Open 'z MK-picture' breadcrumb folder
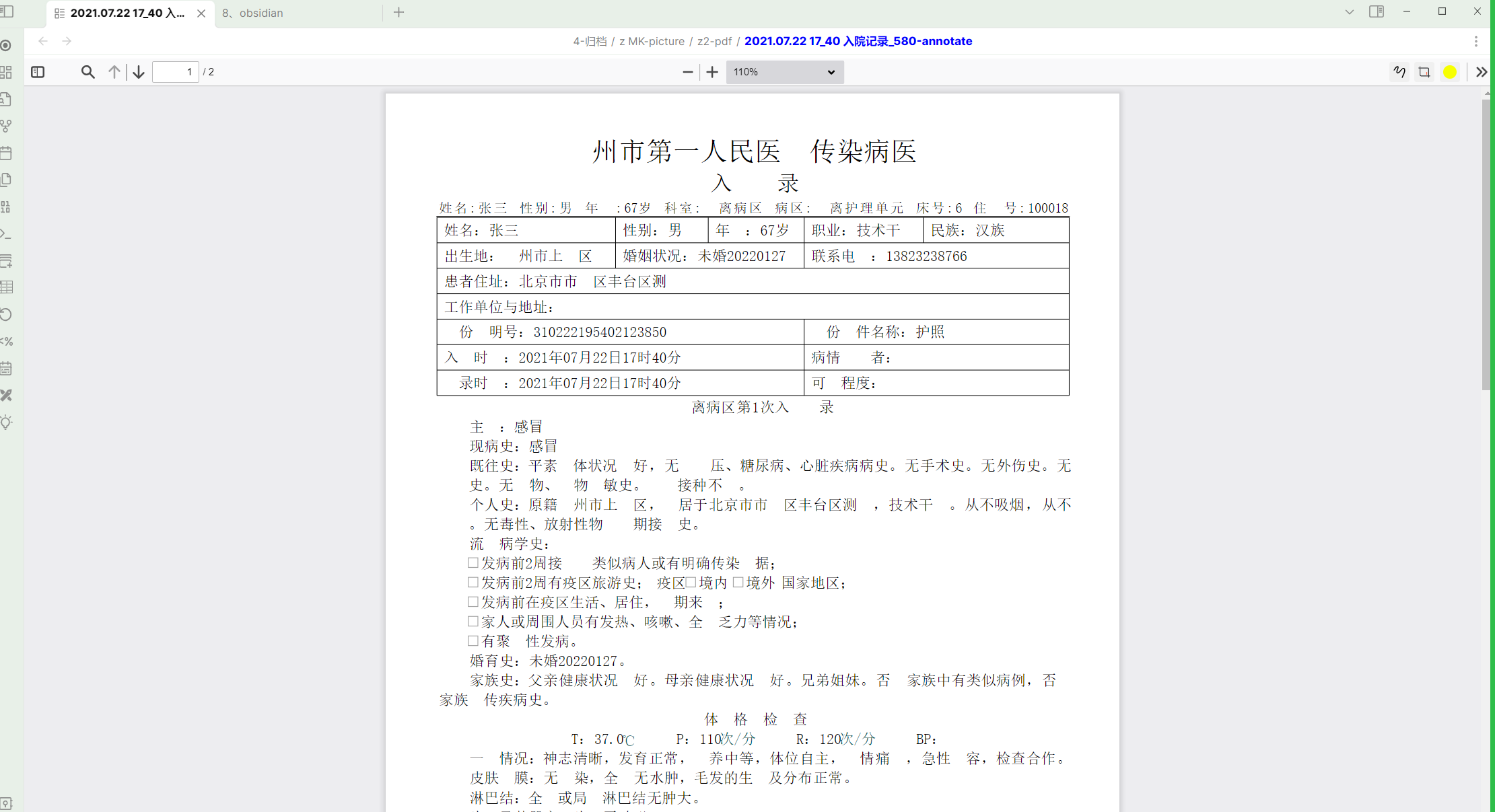 [652, 41]
